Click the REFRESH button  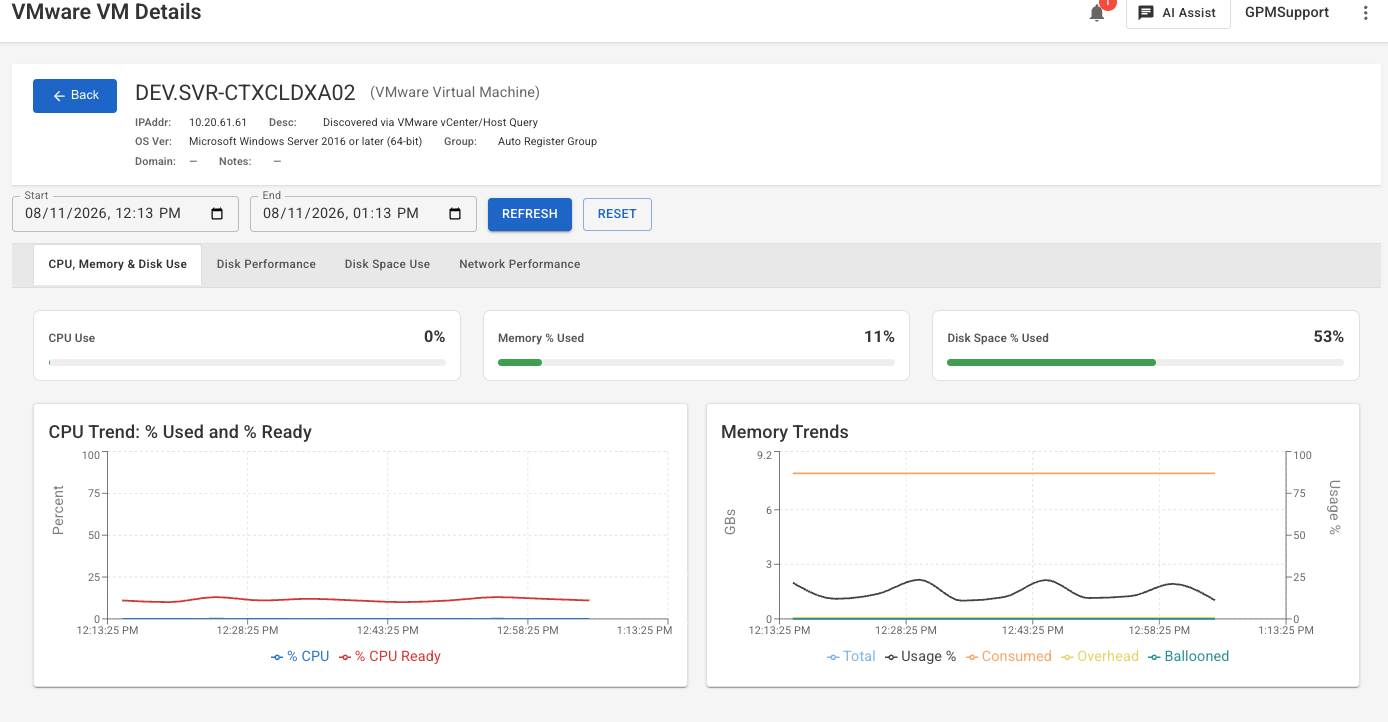(x=530, y=214)
